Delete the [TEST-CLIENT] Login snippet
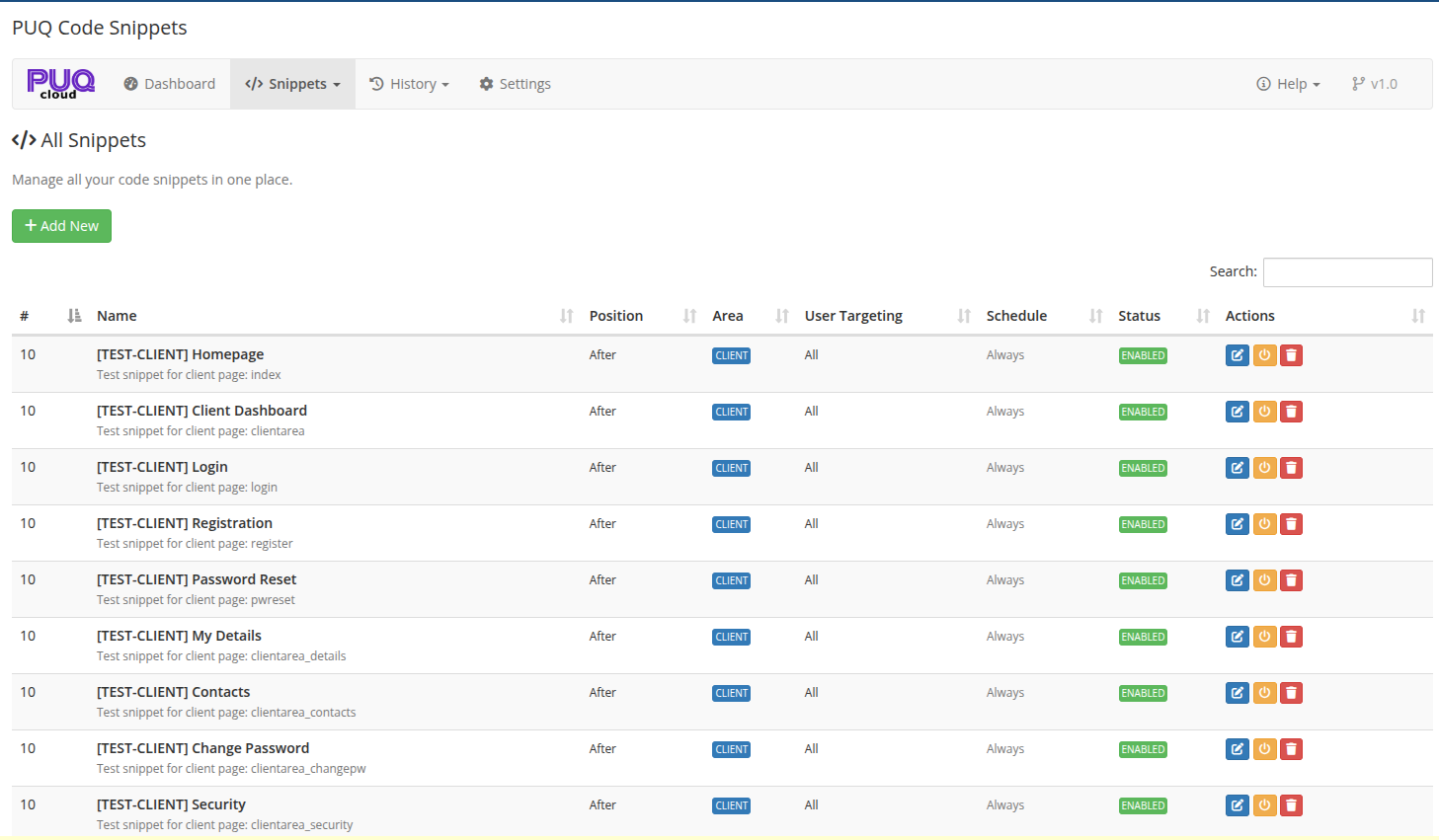This screenshot has height=840, width=1439. pos(1291,467)
